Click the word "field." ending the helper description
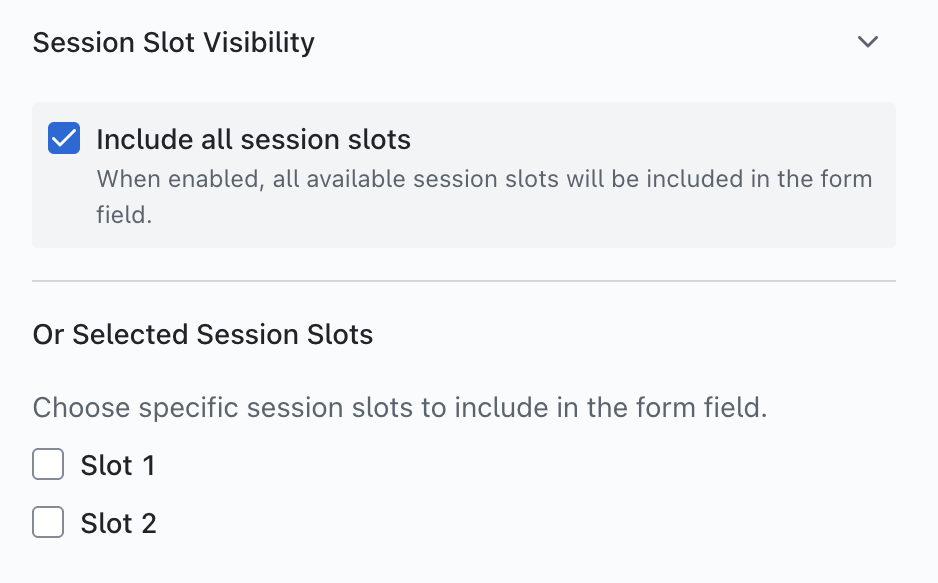 [124, 214]
